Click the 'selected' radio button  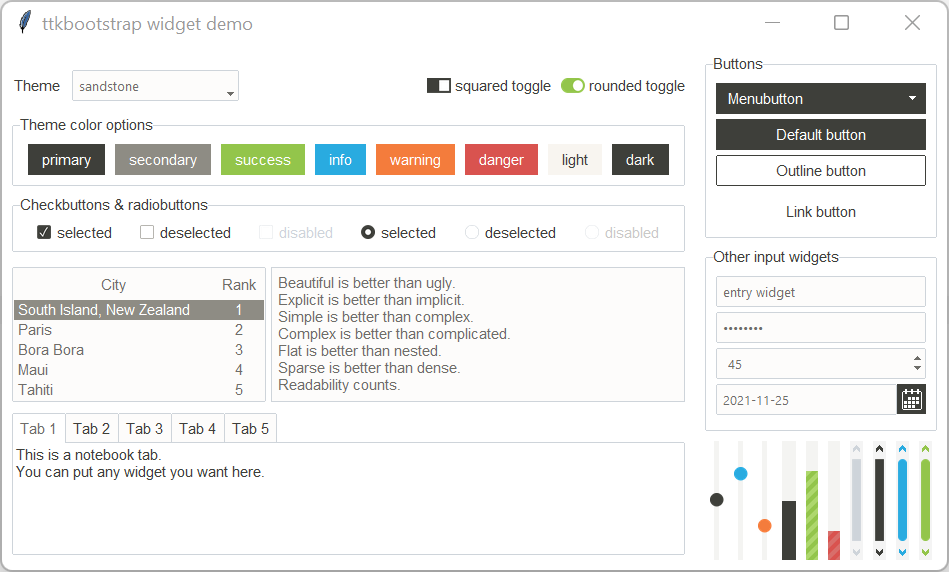click(368, 232)
